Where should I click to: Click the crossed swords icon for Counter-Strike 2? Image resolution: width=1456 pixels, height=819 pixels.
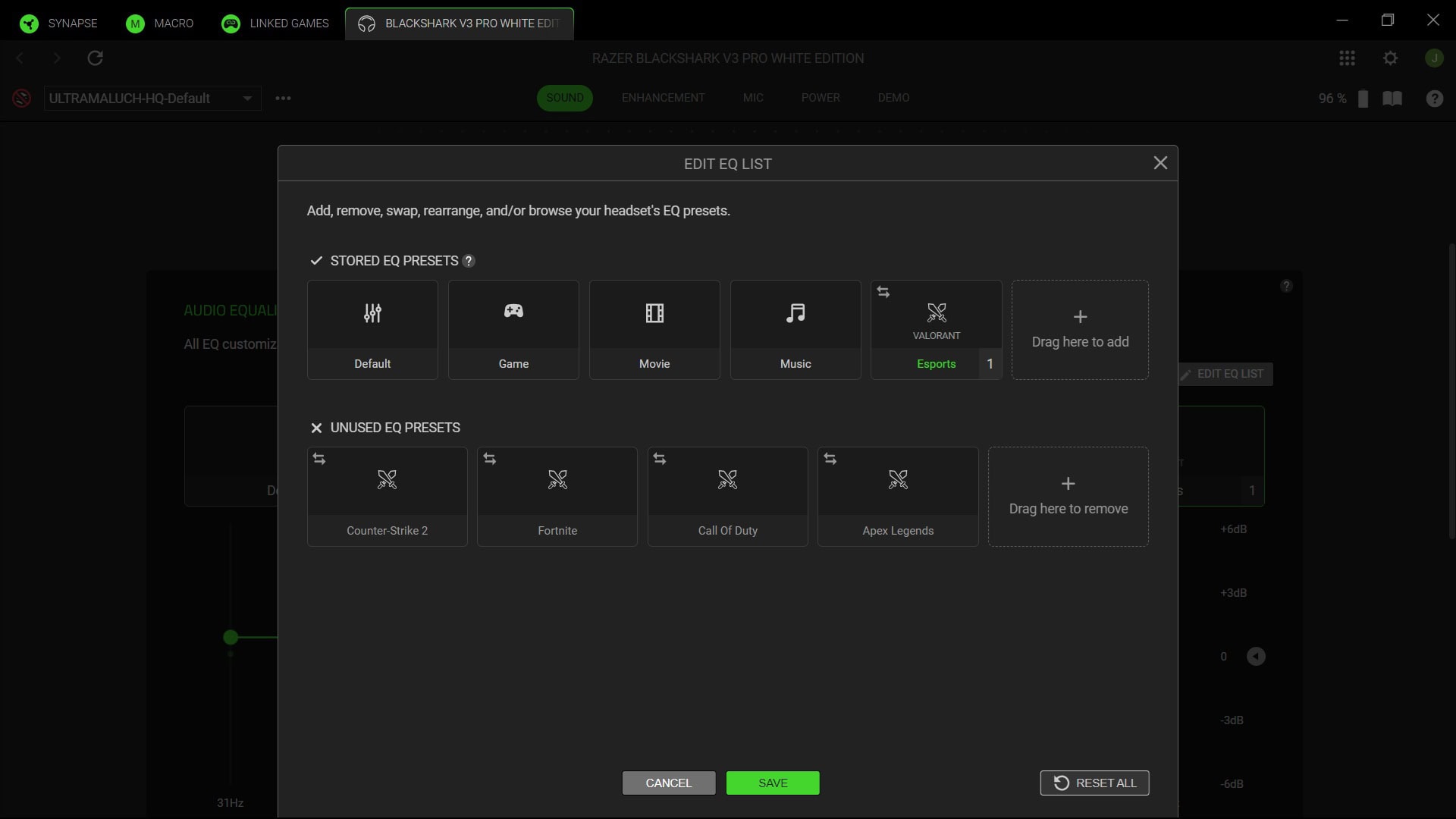(x=388, y=479)
